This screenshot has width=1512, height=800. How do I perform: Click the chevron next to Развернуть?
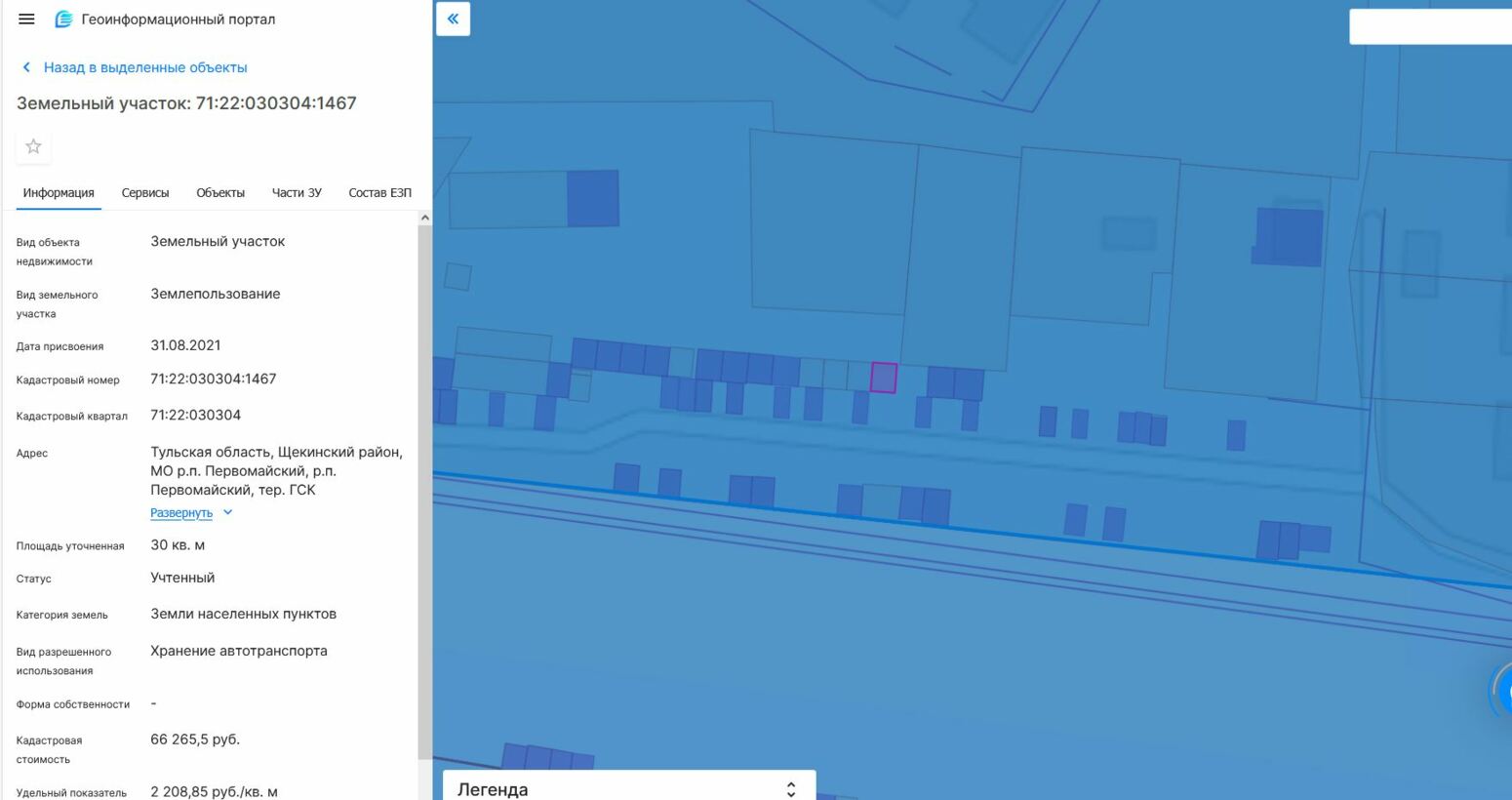[227, 512]
